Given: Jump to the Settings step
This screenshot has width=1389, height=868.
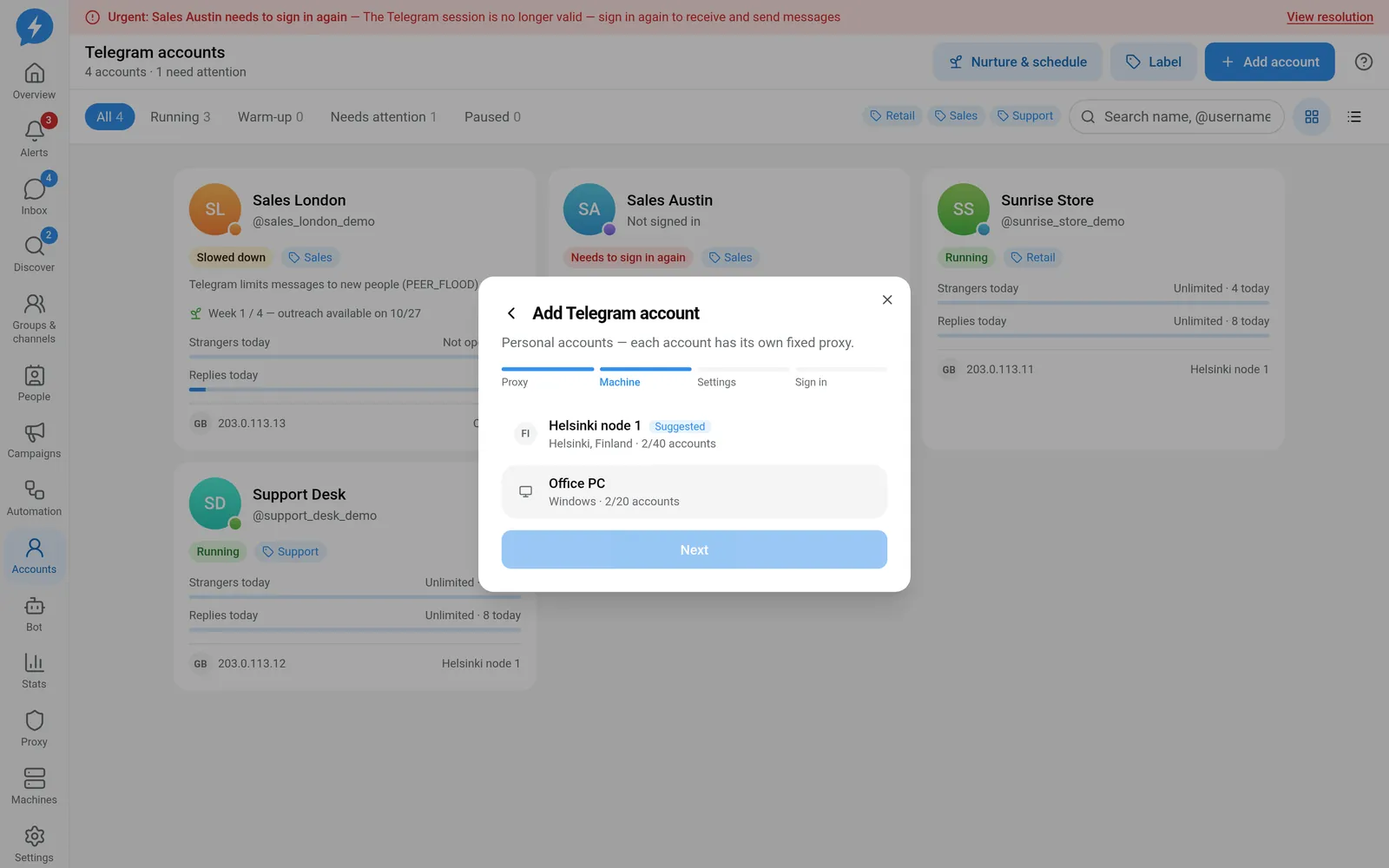Looking at the screenshot, I should click(743, 378).
